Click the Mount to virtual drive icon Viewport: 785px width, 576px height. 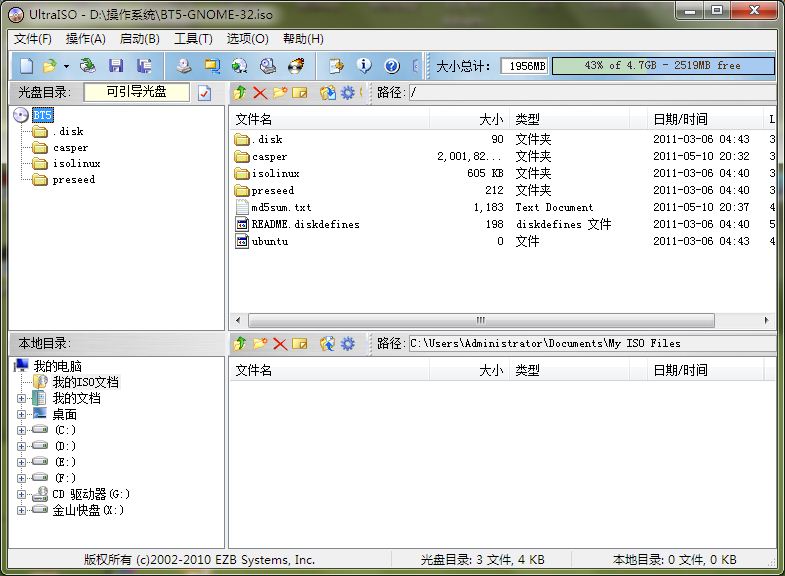268,66
